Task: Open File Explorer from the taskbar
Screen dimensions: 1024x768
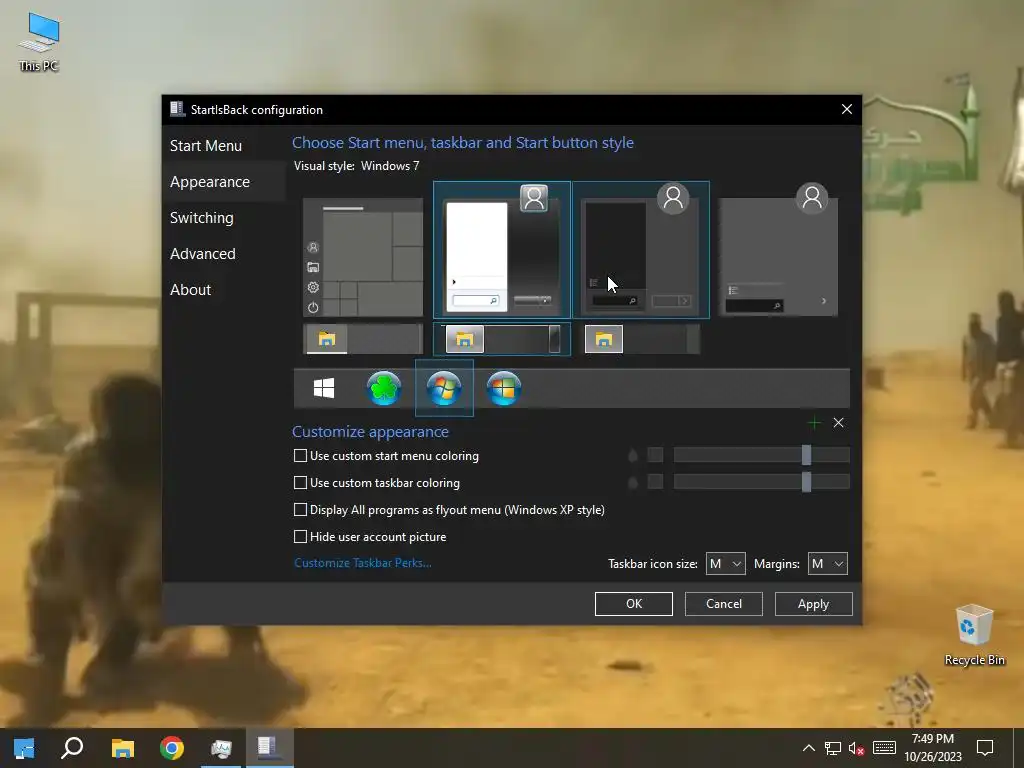Action: tap(123, 748)
